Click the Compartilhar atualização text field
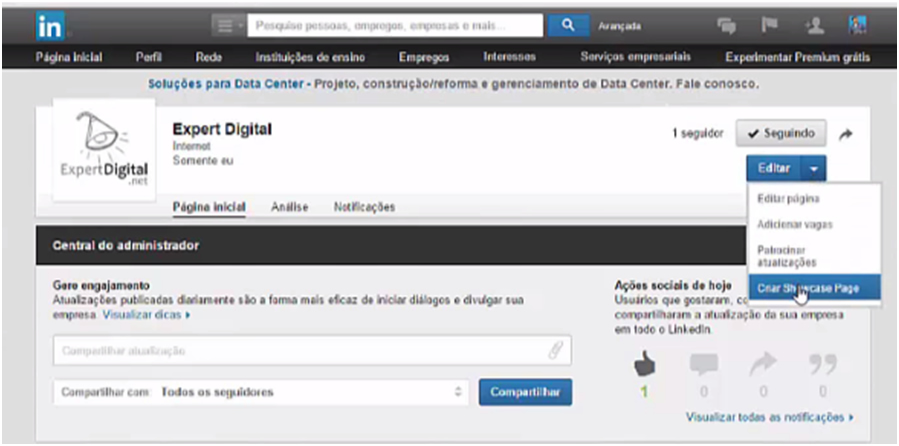899x446 pixels. [x=312, y=350]
